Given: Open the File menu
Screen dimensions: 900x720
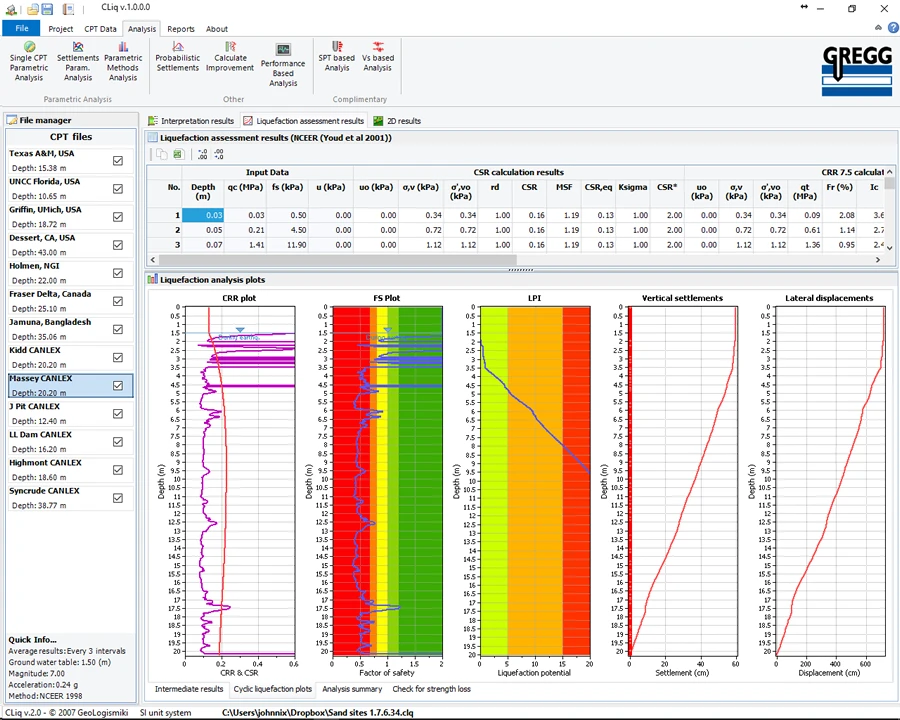Looking at the screenshot, I should (x=21, y=28).
